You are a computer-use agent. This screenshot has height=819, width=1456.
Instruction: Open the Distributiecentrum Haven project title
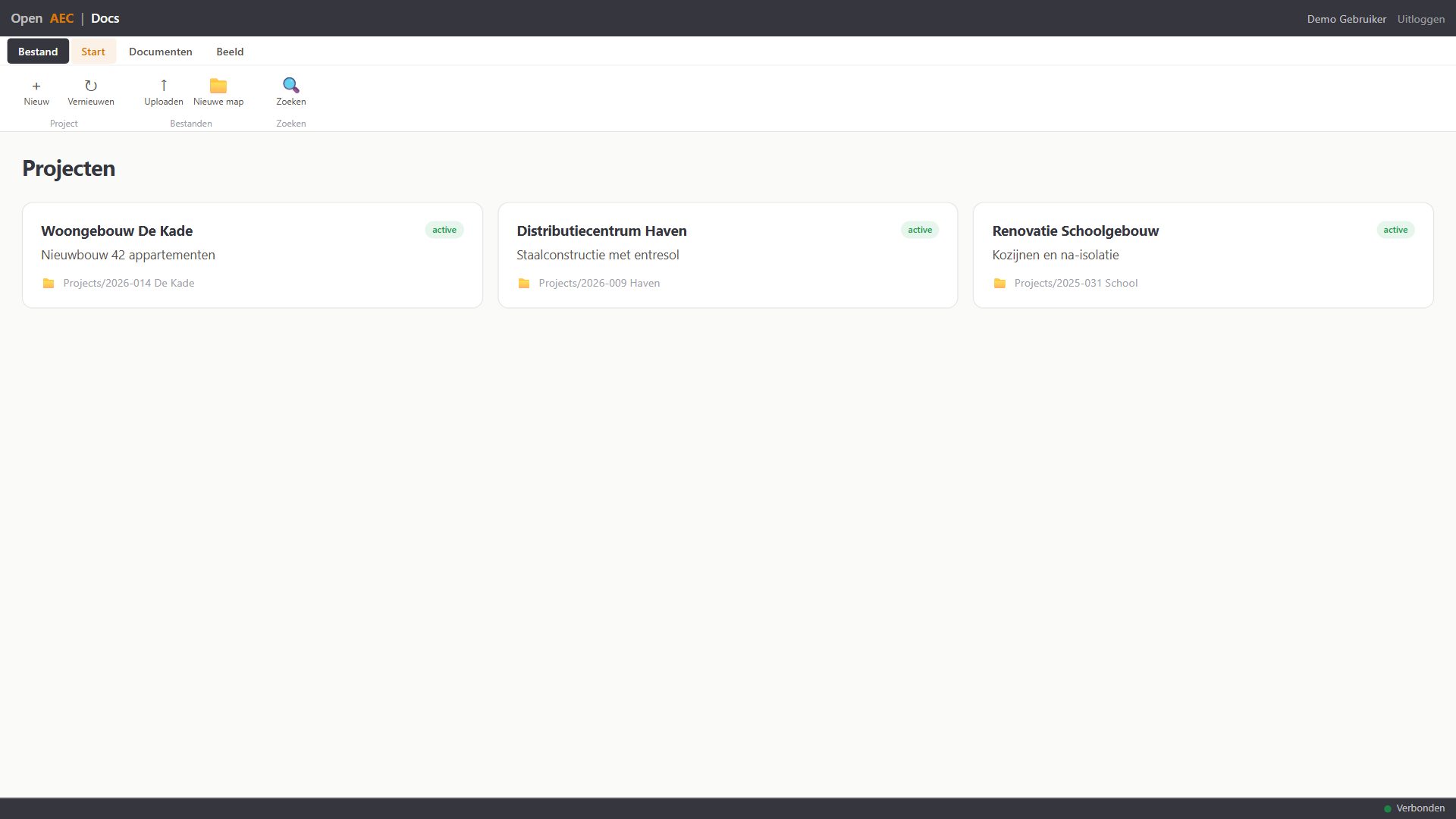[601, 231]
